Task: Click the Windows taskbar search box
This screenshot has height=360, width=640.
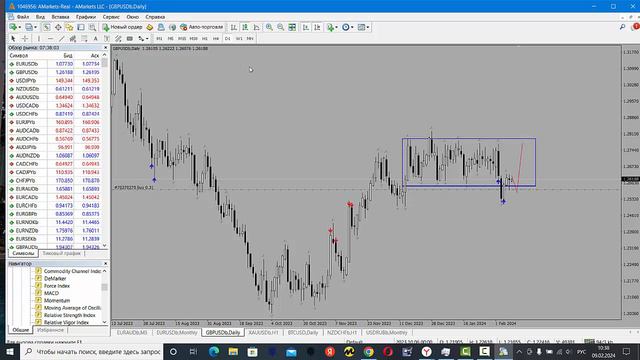Action: coord(92,351)
